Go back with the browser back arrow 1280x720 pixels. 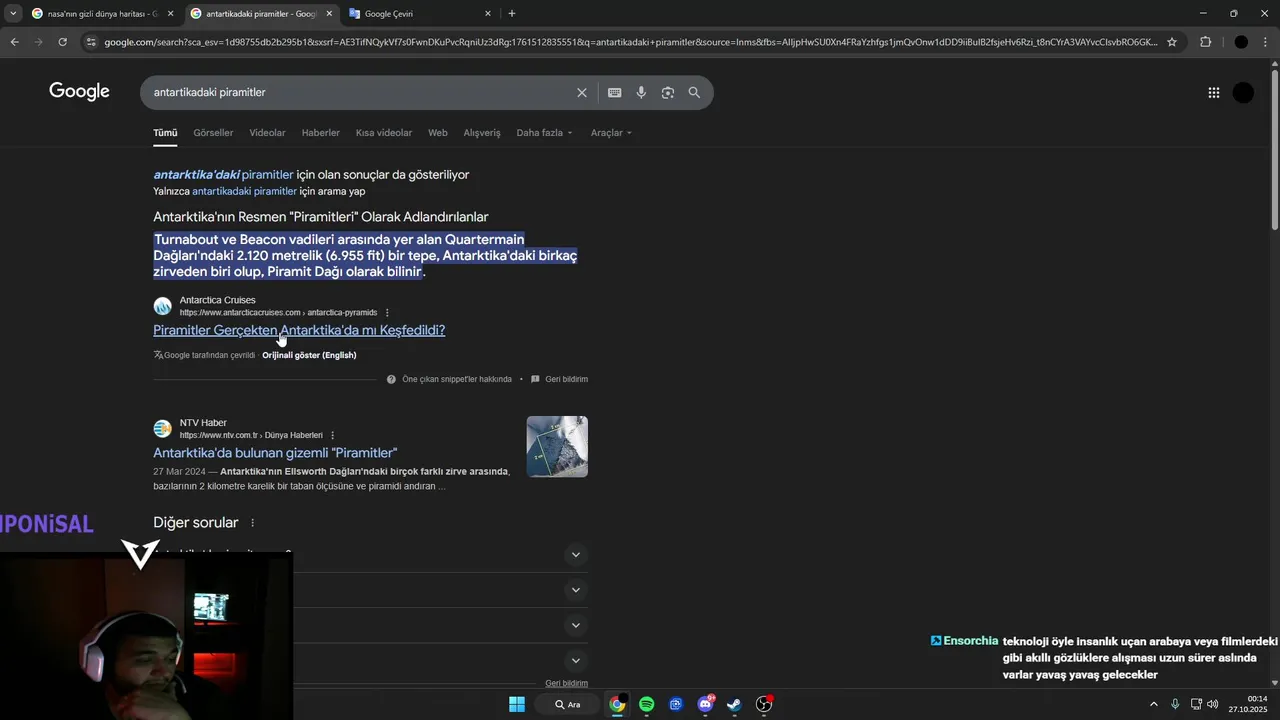[14, 42]
